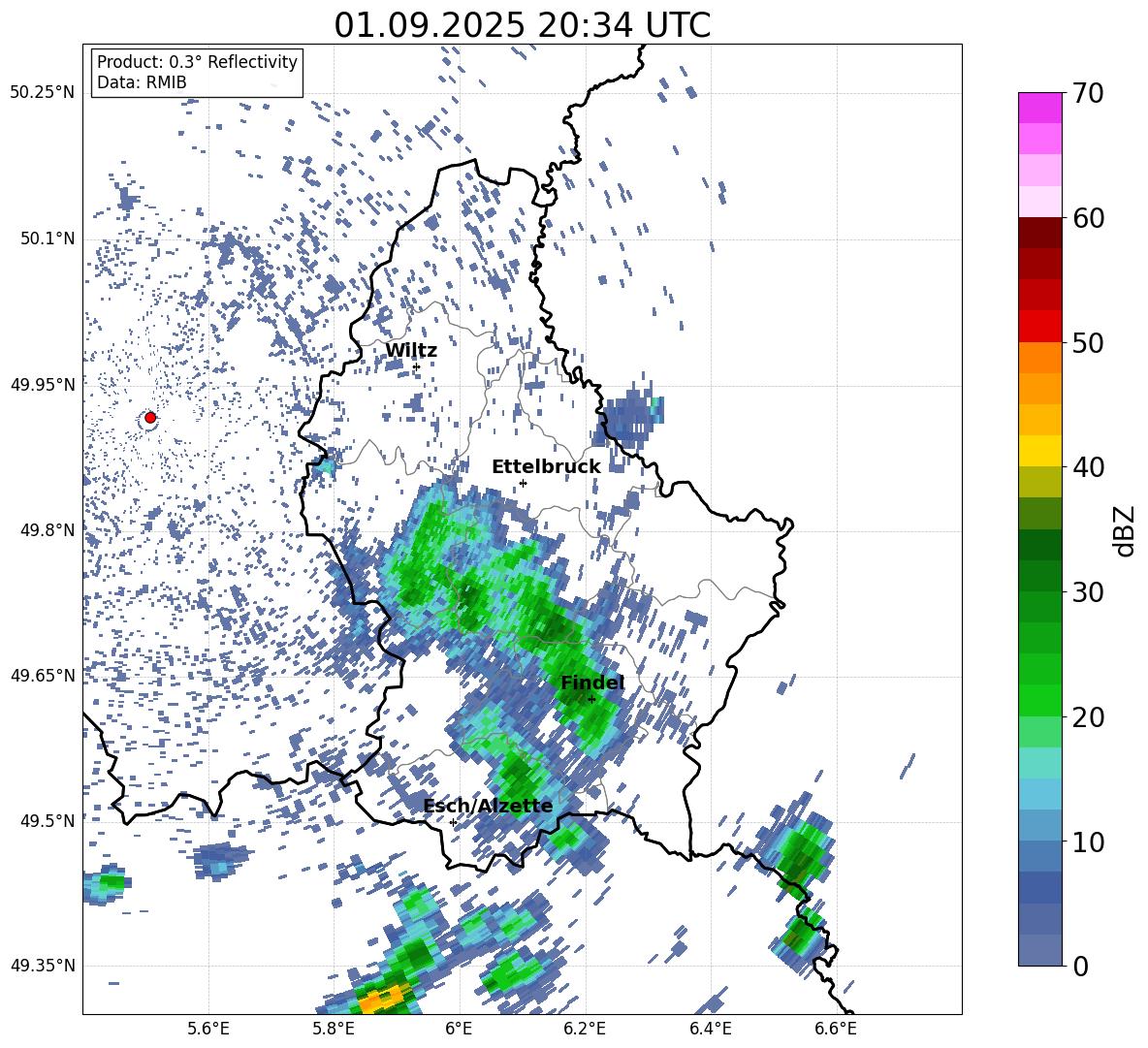Click the 6°E longitude label
1148x1048 pixels.
[x=459, y=1029]
